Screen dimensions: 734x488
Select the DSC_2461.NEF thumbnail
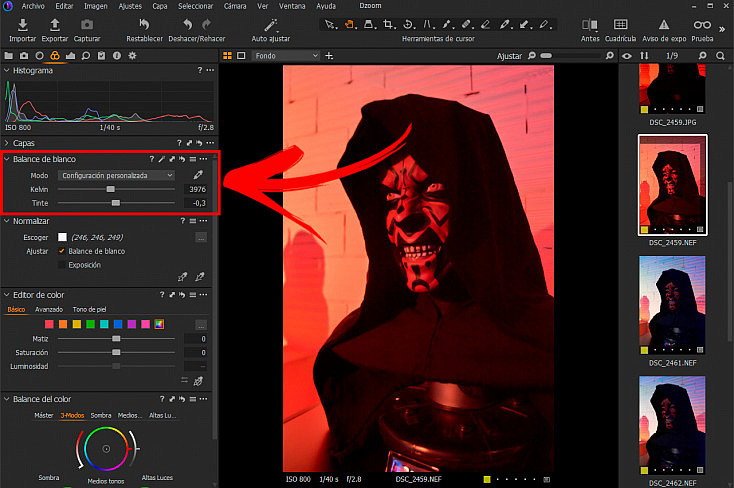point(672,305)
